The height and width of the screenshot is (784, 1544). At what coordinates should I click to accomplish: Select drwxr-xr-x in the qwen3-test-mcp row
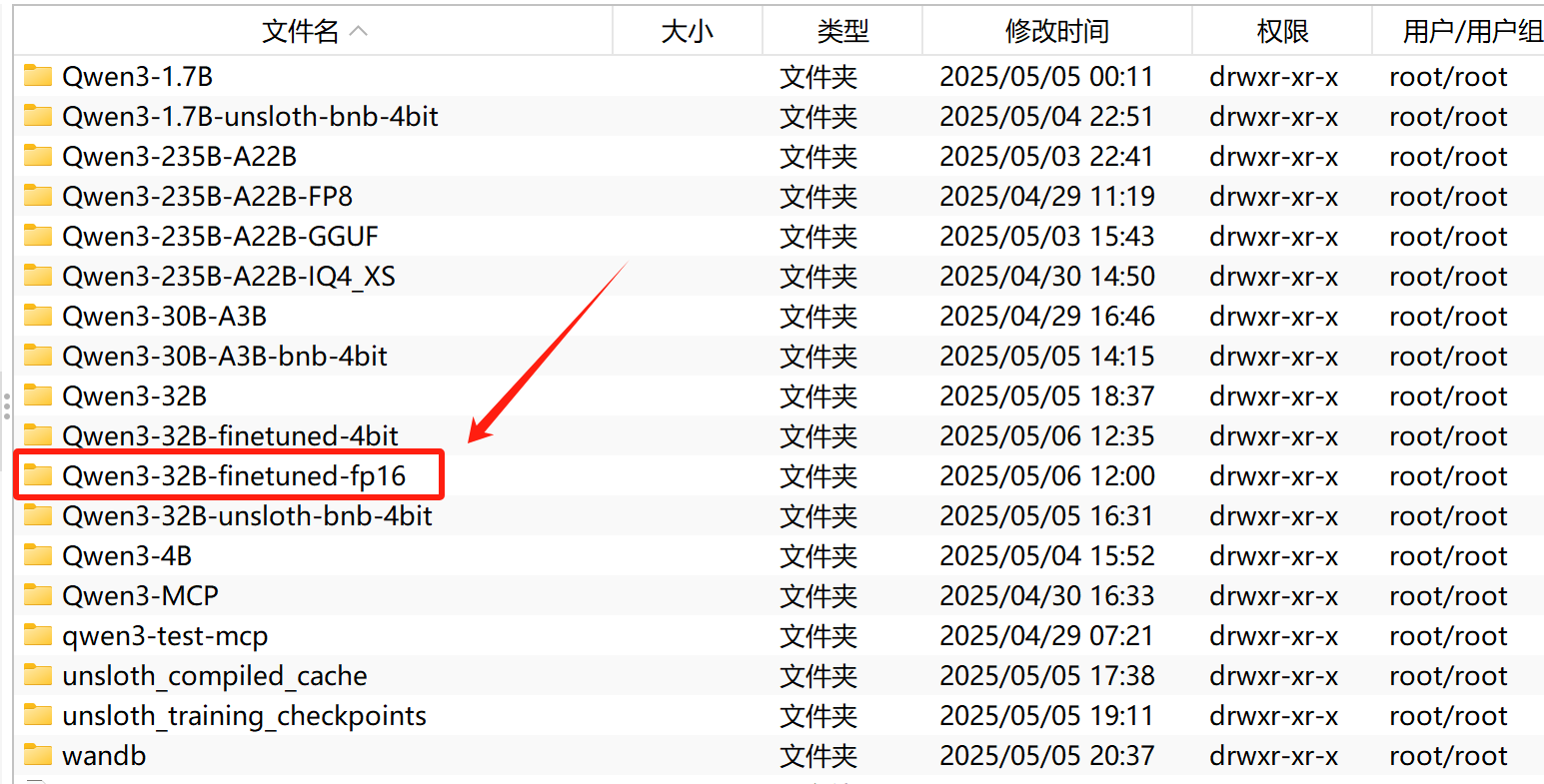pyautogui.click(x=1274, y=636)
